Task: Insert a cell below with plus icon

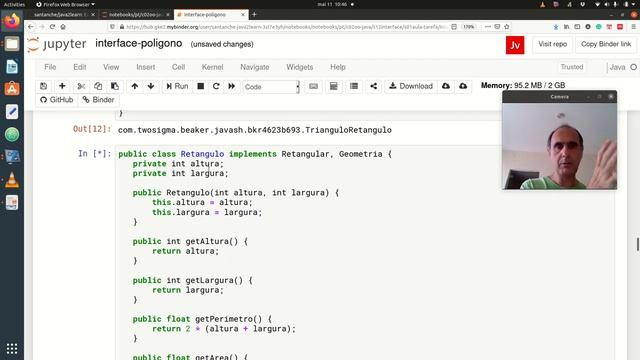Action: pyautogui.click(x=62, y=86)
